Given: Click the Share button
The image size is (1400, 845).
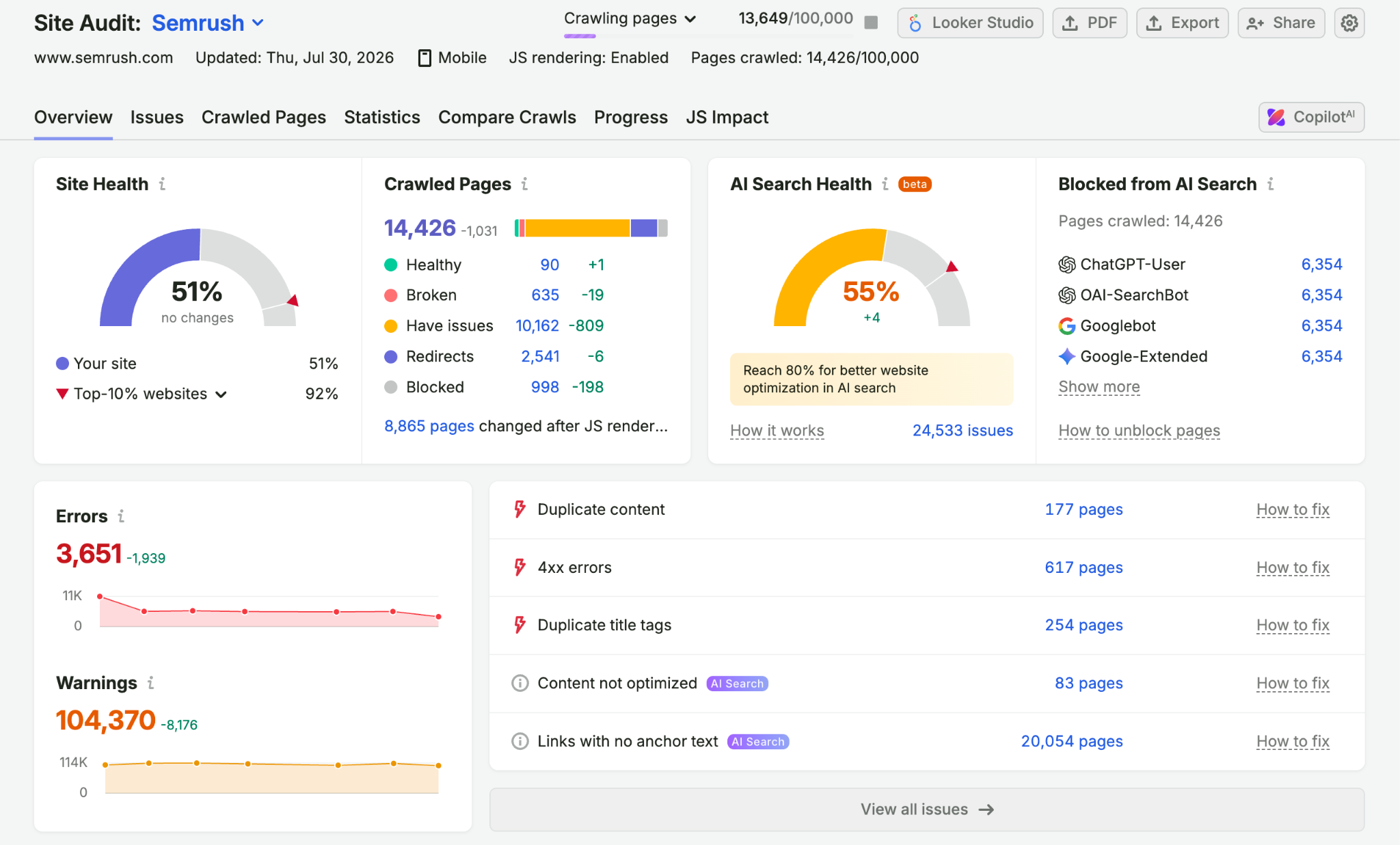Looking at the screenshot, I should pos(1281,23).
